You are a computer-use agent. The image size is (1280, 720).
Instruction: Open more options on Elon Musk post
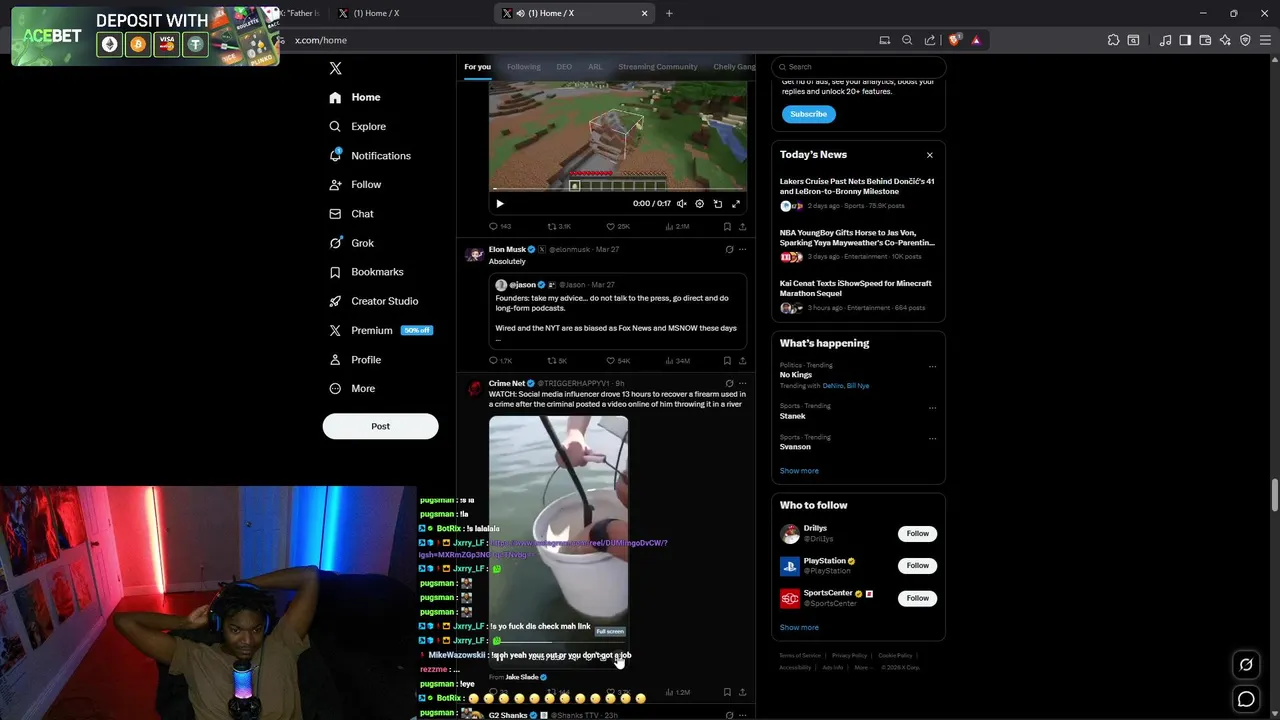point(742,249)
